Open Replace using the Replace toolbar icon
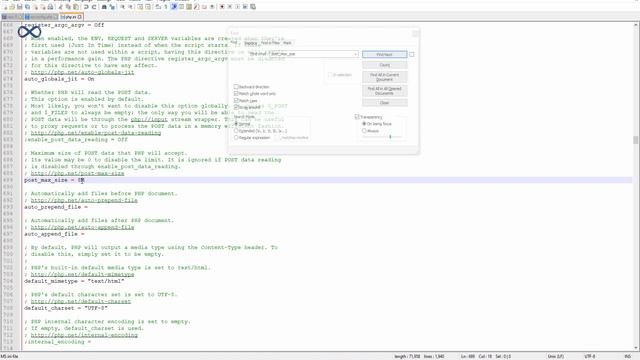Screen dimensions: 640x360 (x=112, y=7)
